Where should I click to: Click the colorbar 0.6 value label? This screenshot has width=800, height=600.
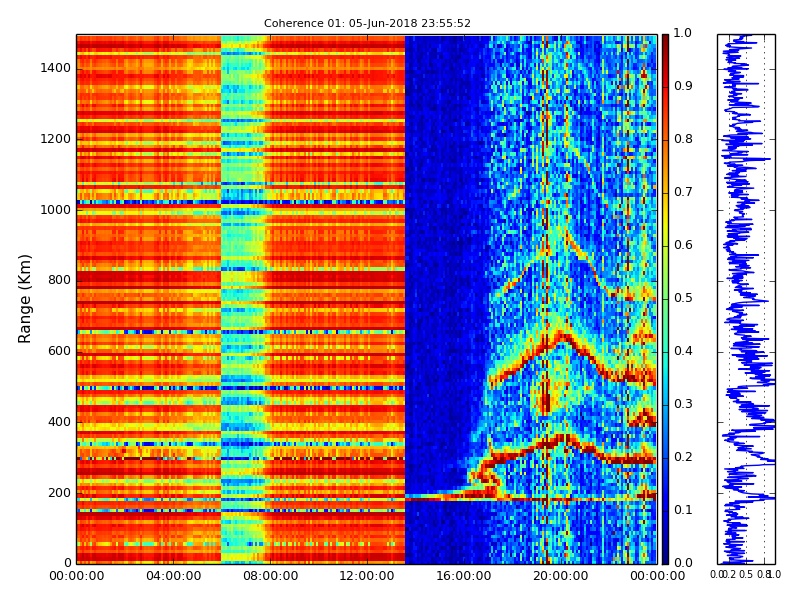point(683,245)
